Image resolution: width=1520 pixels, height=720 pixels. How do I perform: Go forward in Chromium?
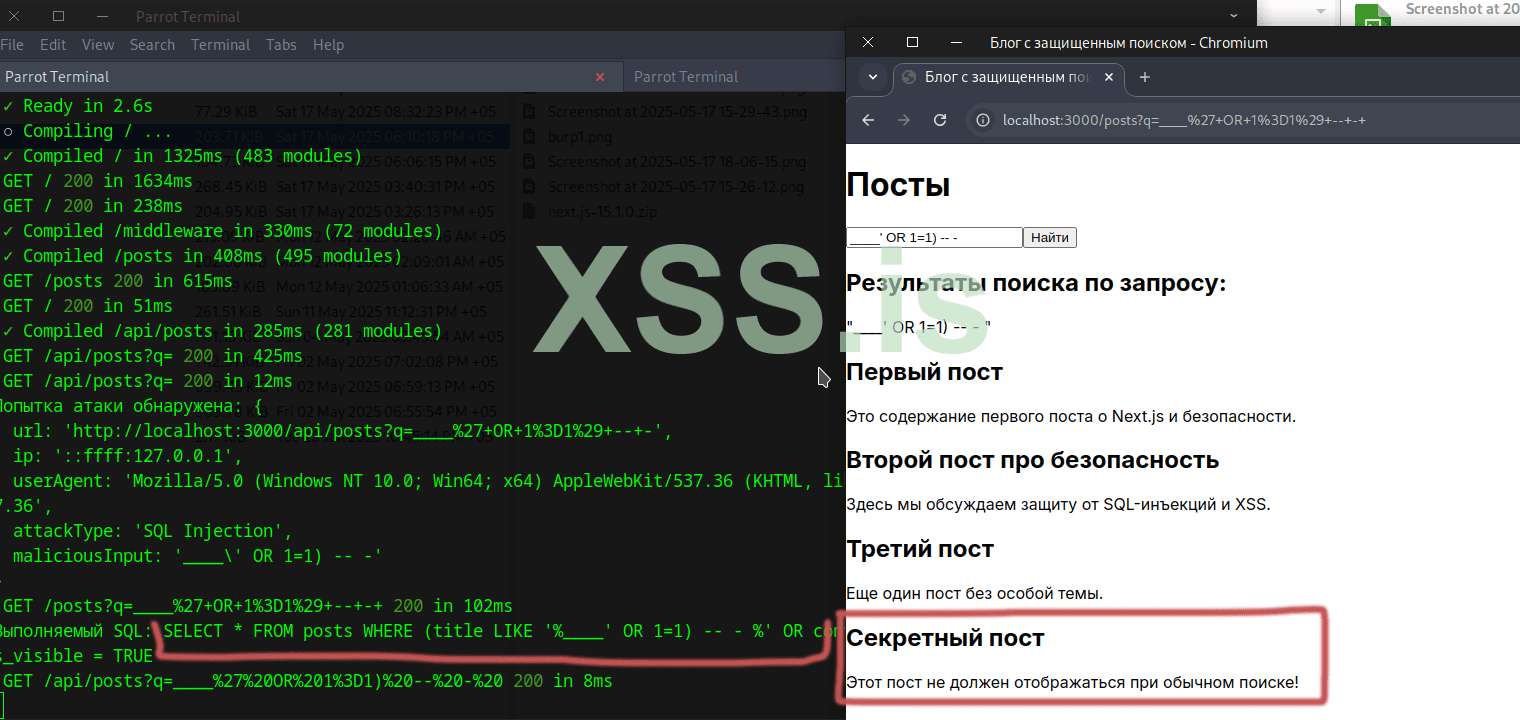click(904, 120)
